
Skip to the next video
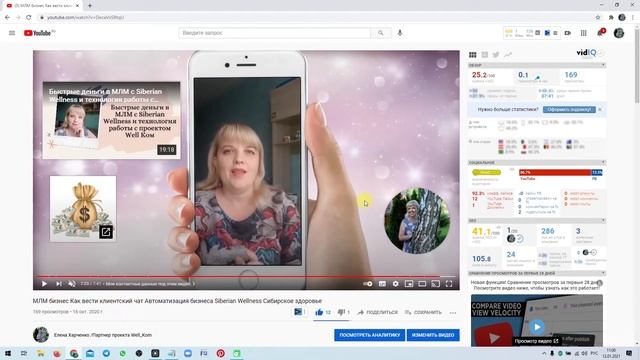tap(59, 284)
